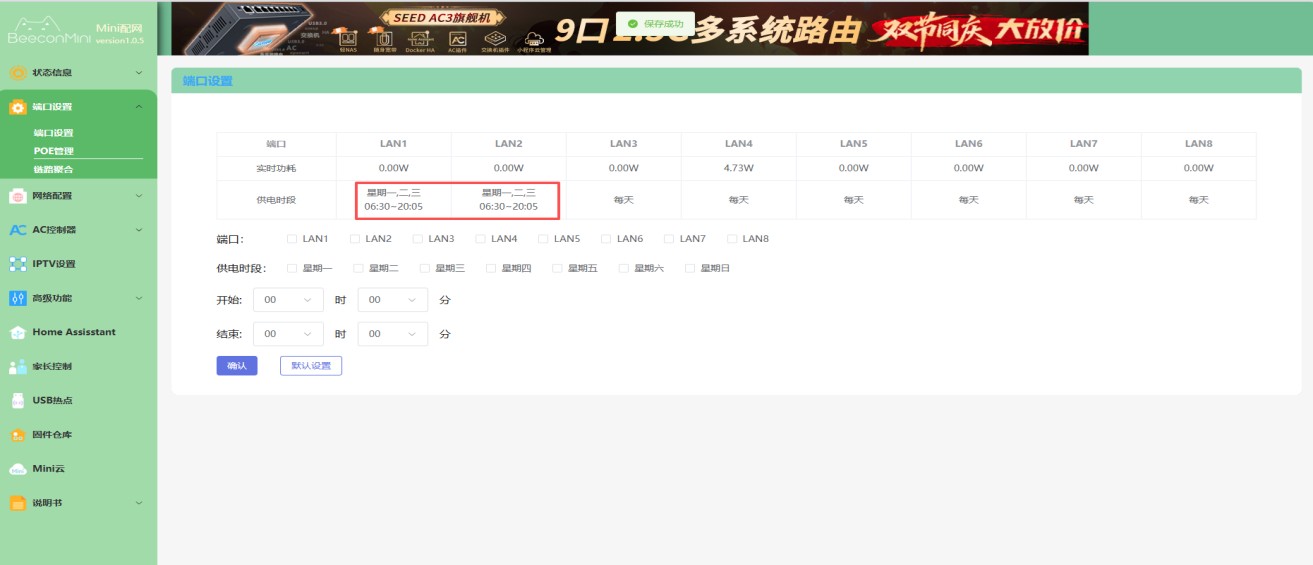Switch to the 链路聚合 submenu item
Image resolution: width=1313 pixels, height=565 pixels.
tap(53, 169)
